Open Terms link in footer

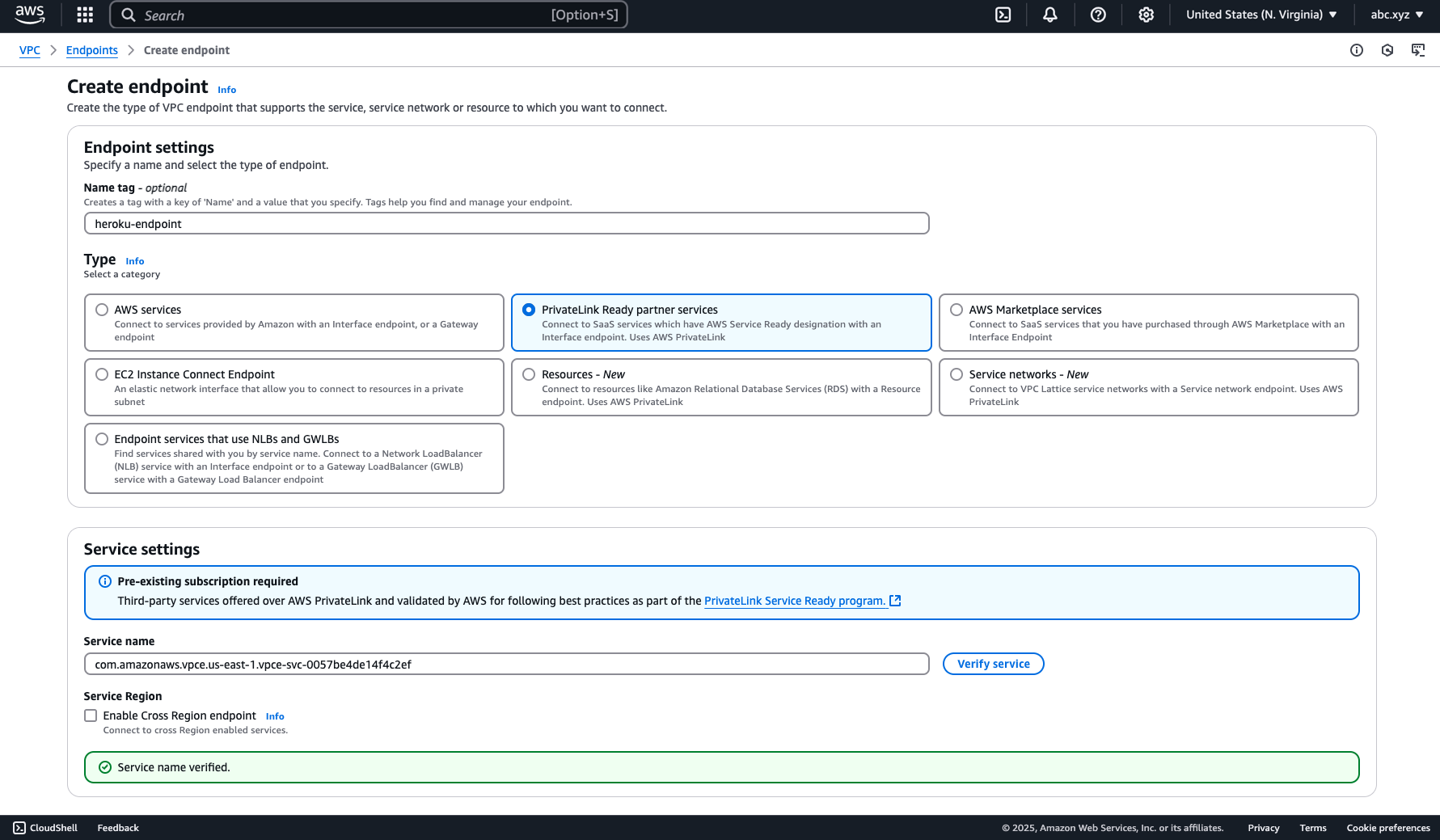[x=1313, y=828]
